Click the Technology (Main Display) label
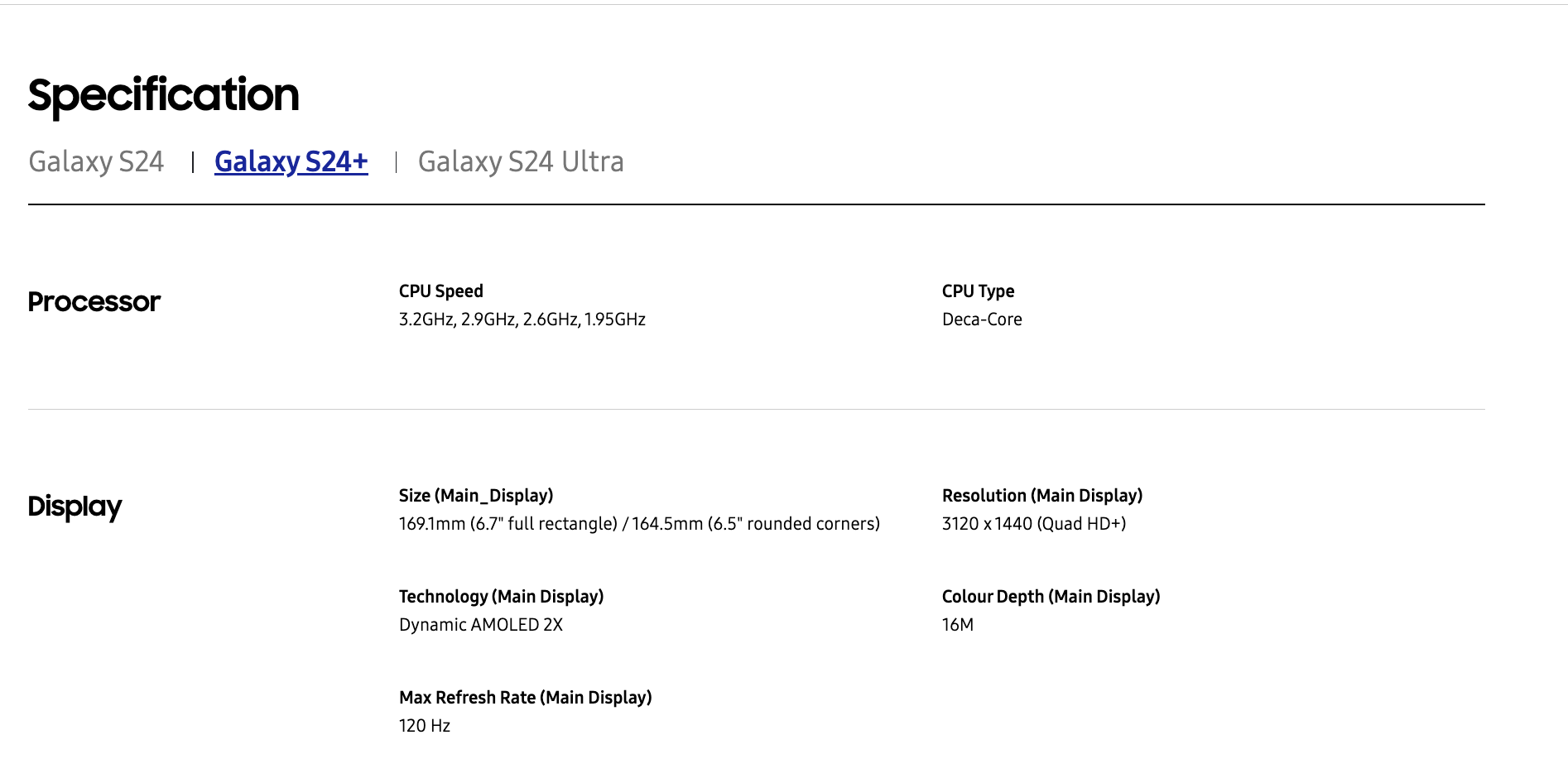This screenshot has width=1568, height=783. pyautogui.click(x=502, y=597)
